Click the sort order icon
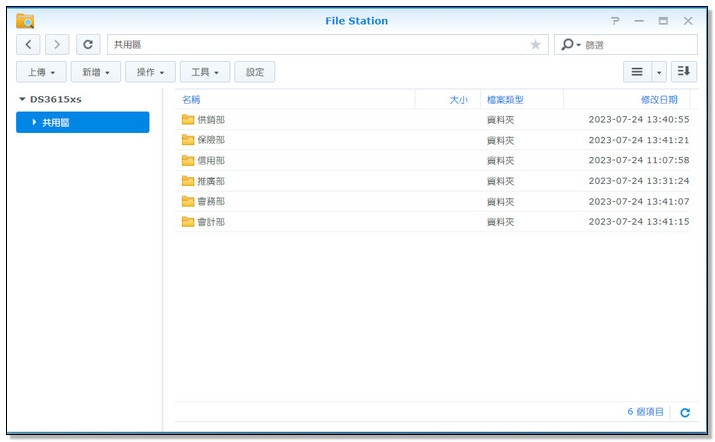This screenshot has height=442, width=715. click(683, 72)
